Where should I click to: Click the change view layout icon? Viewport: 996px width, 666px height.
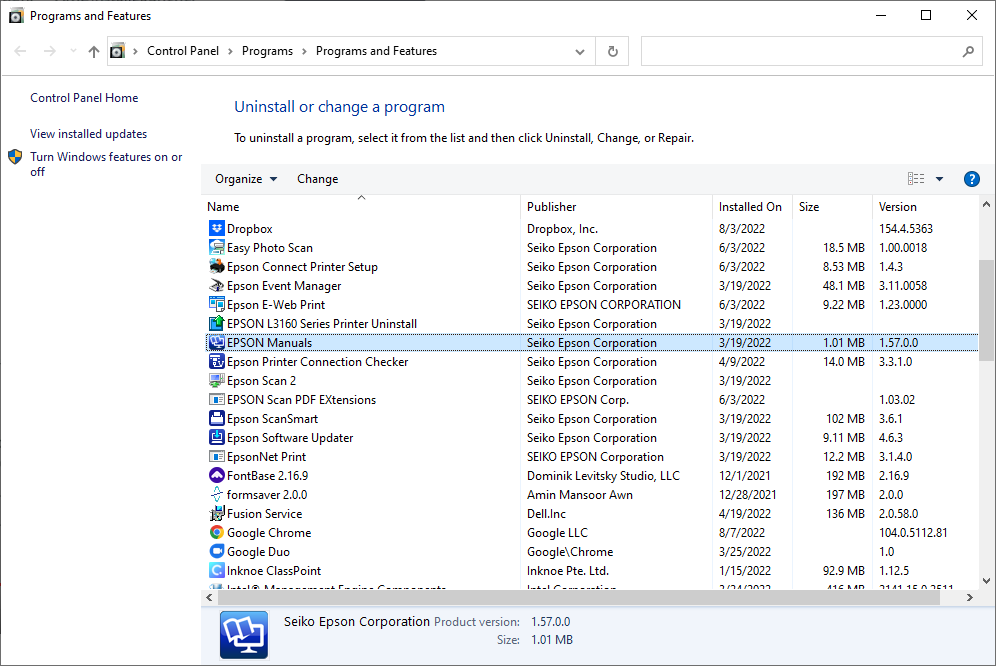916,179
